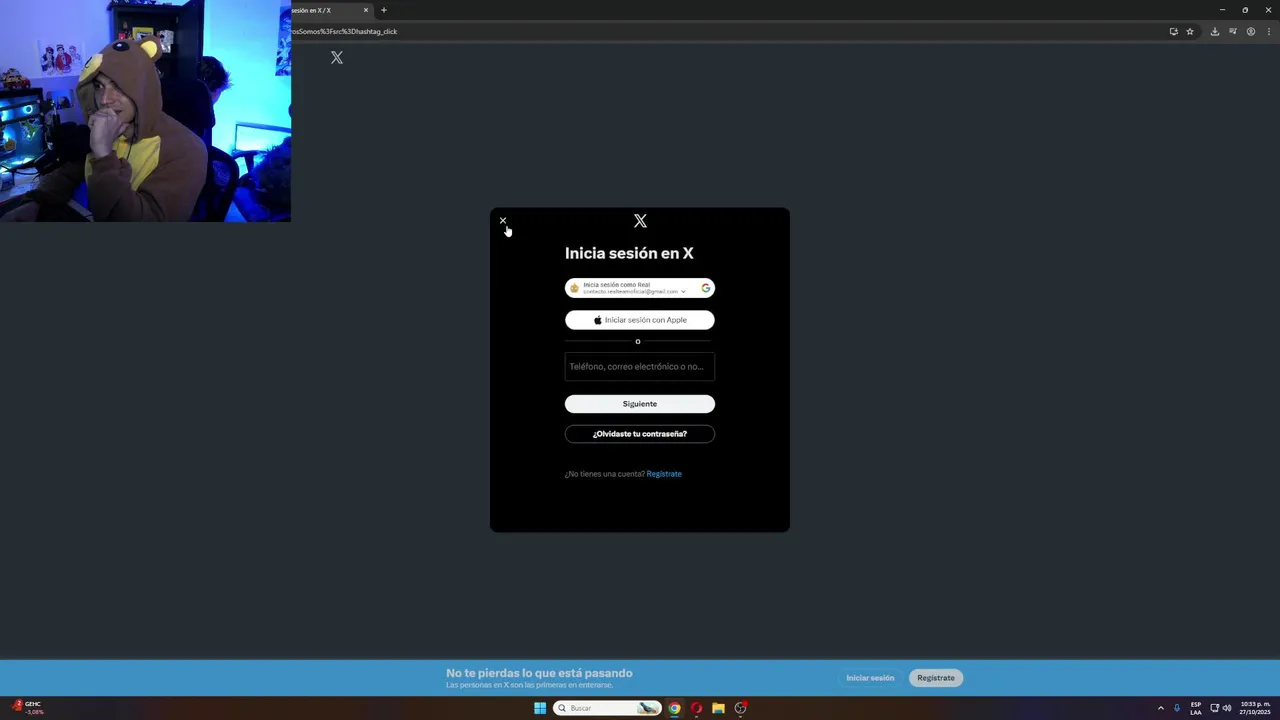Open the clock showing 10:33 p. m.
This screenshot has width=1280, height=720.
(x=1255, y=708)
